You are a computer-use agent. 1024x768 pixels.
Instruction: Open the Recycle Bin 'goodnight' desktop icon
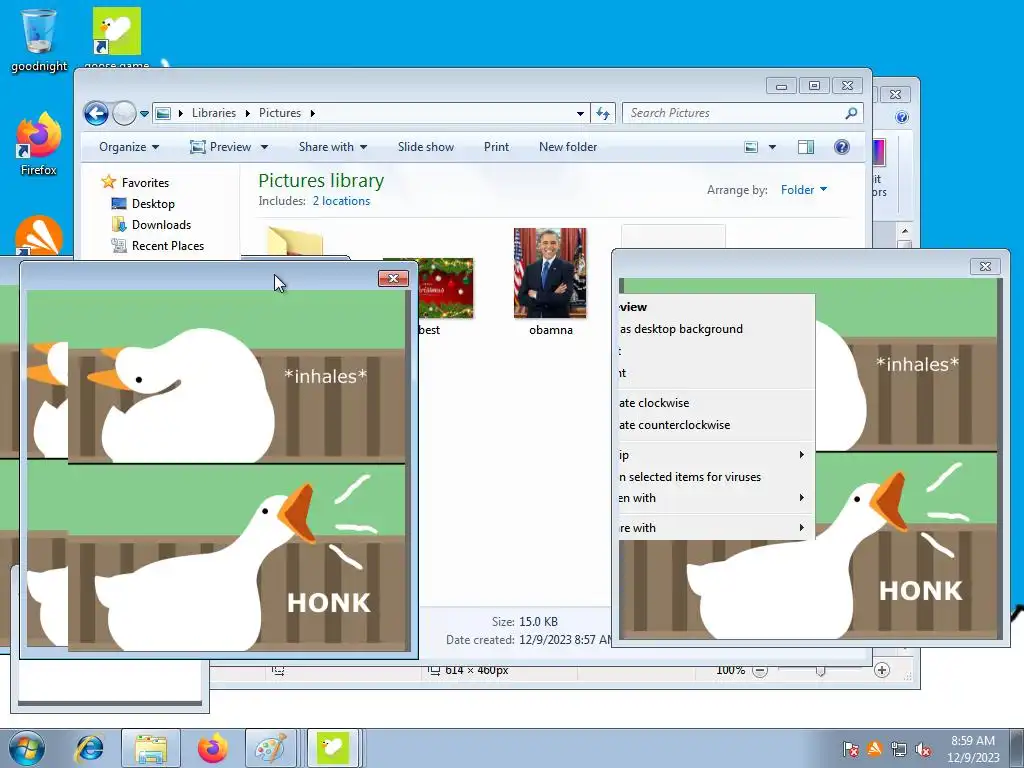click(39, 39)
